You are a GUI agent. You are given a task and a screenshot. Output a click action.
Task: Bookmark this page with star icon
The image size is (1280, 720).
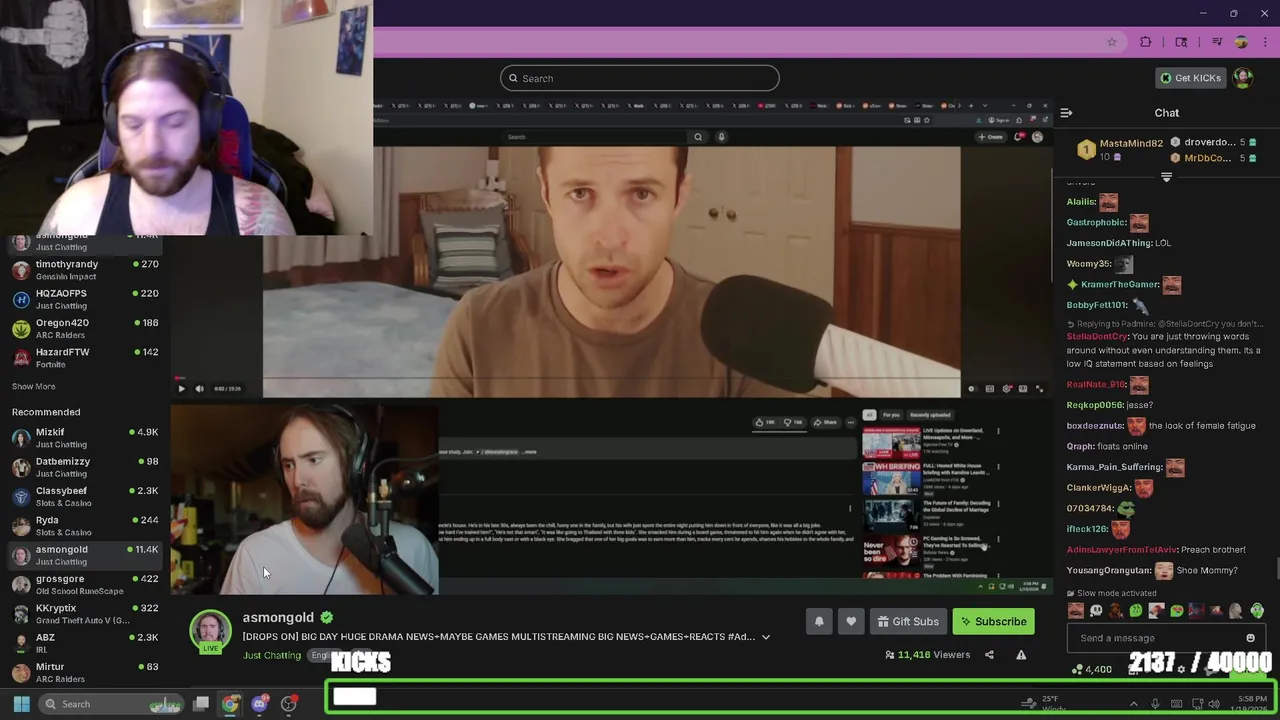tap(1111, 42)
